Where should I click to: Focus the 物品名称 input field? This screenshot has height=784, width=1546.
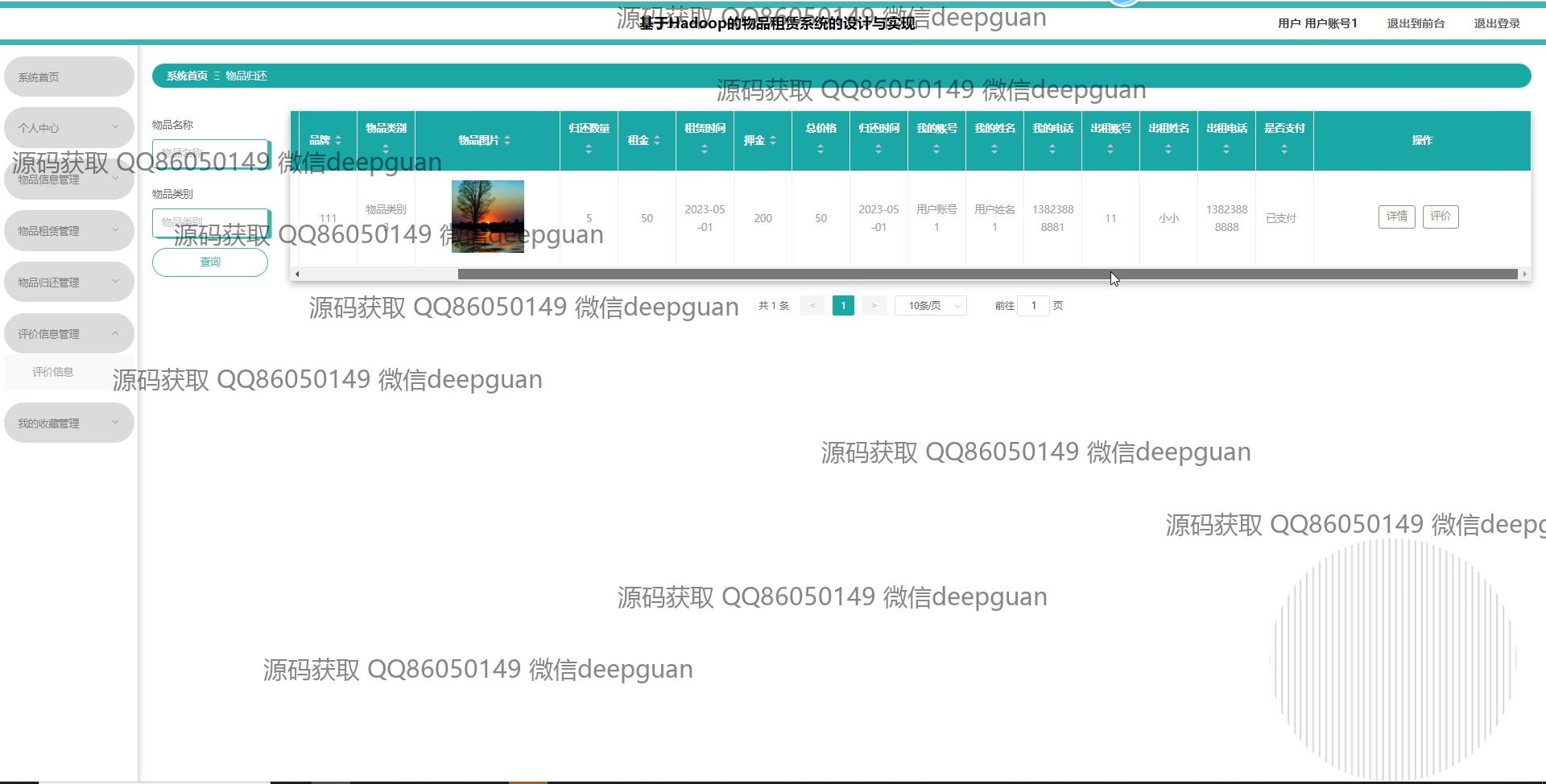click(210, 153)
